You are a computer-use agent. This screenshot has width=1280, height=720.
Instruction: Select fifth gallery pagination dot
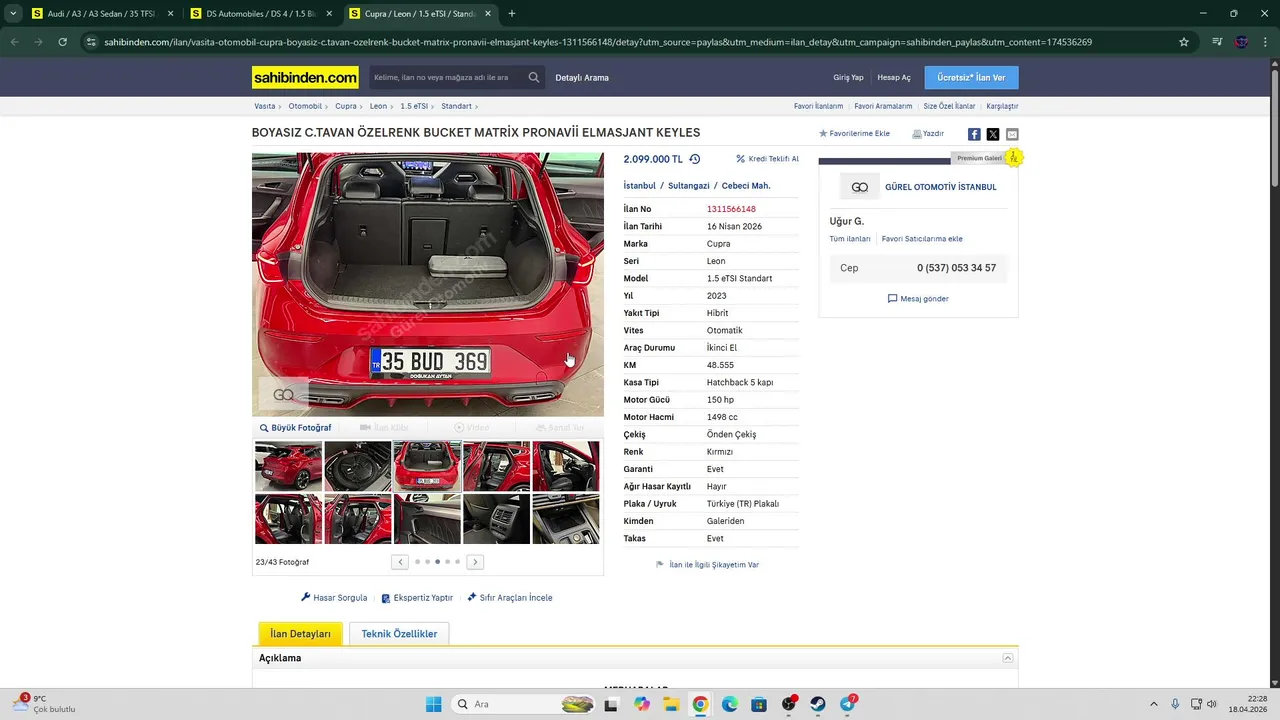click(457, 562)
